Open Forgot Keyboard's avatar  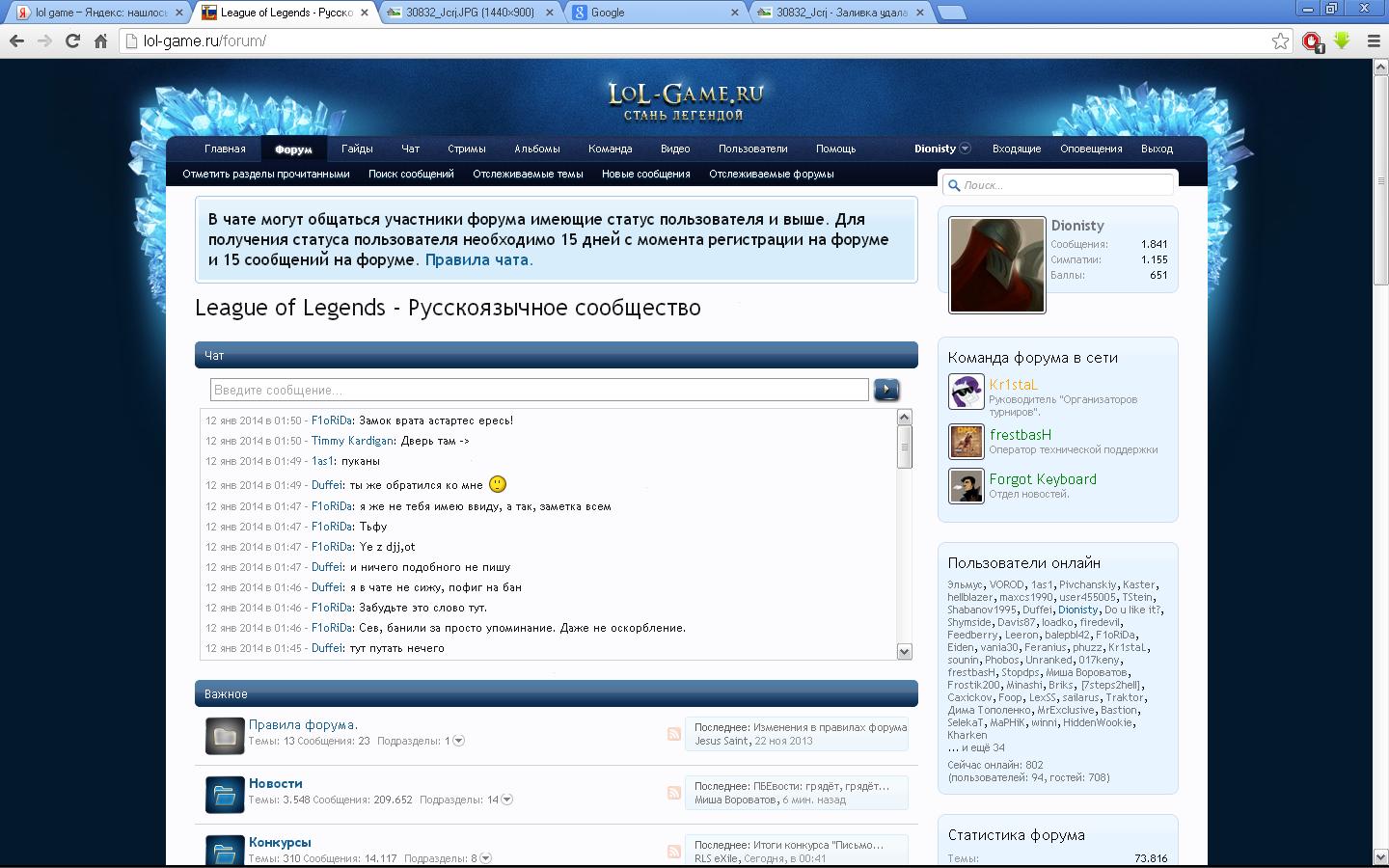point(966,486)
